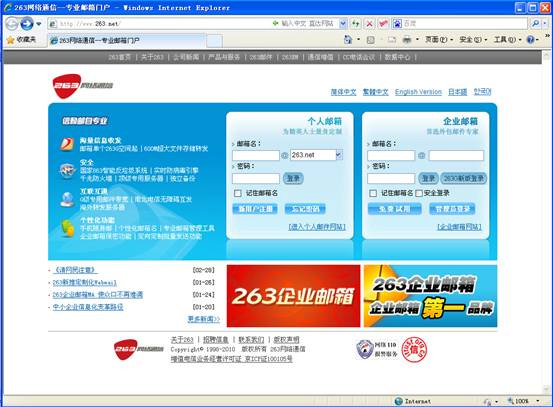Click the English Version link

(418, 92)
